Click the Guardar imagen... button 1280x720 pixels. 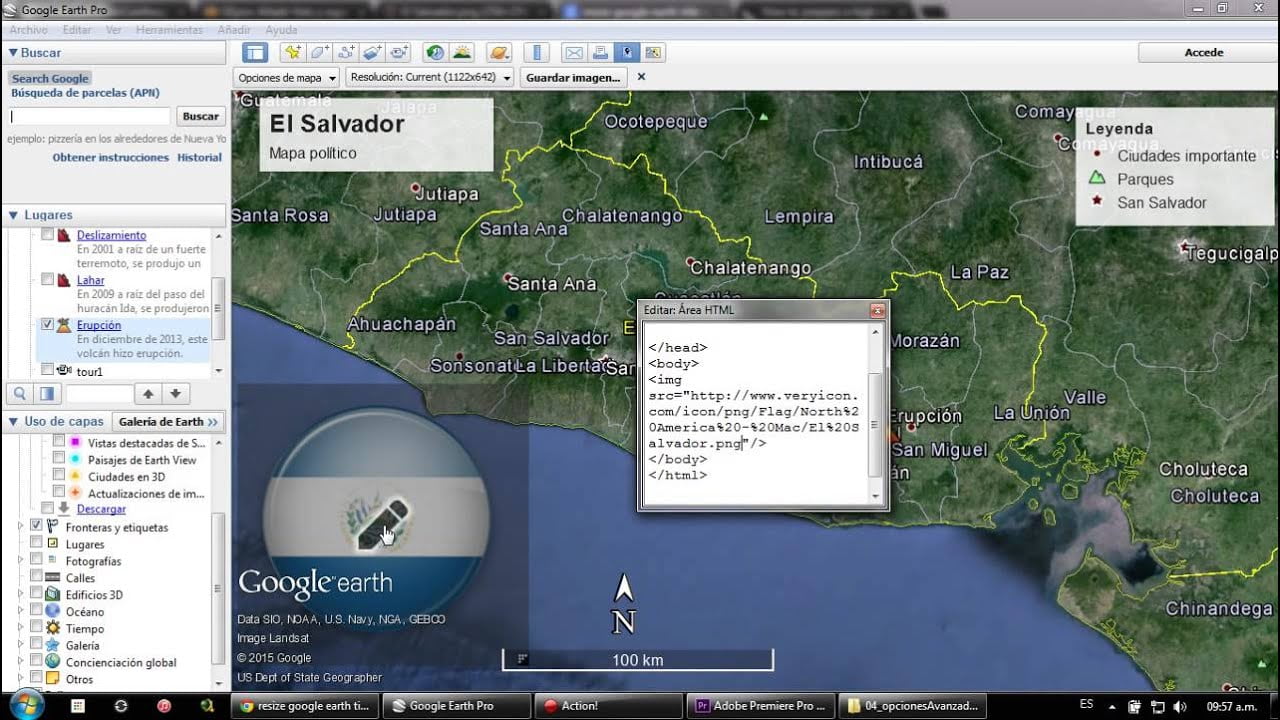point(573,77)
